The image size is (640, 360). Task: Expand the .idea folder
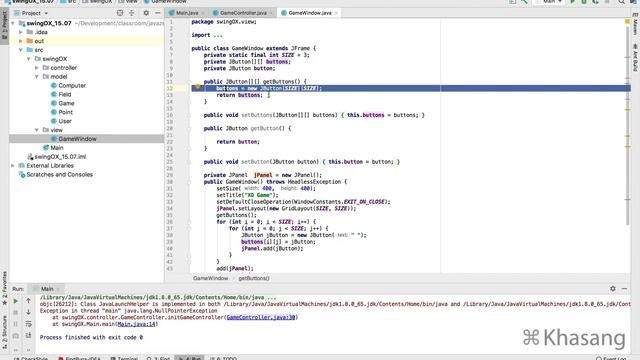click(21, 32)
